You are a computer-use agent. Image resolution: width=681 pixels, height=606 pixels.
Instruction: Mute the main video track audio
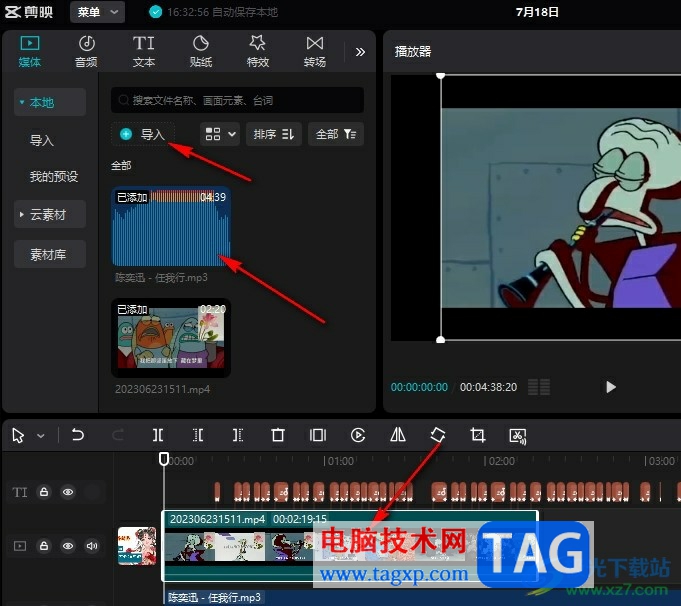coord(92,546)
